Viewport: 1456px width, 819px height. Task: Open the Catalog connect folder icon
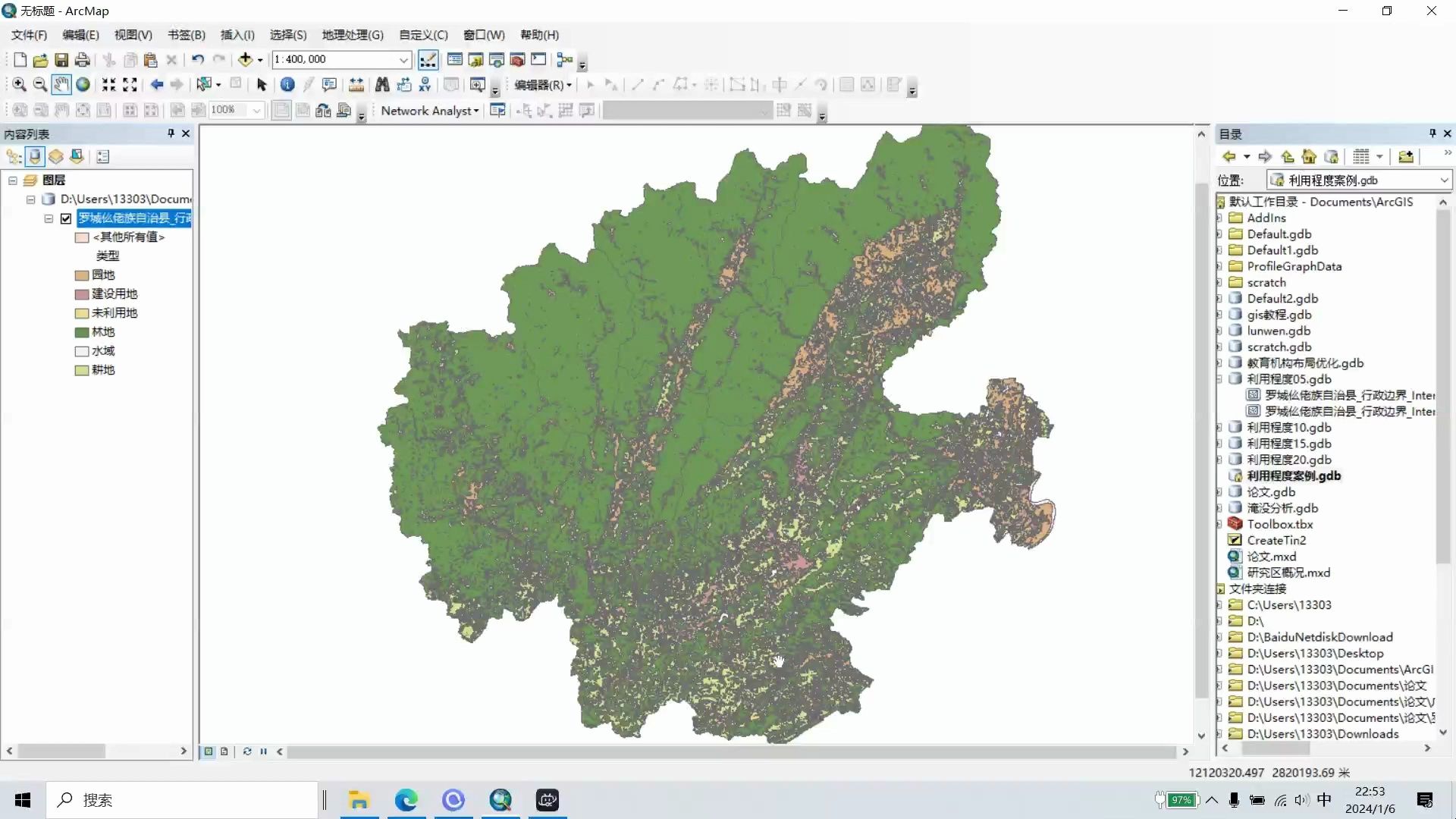(x=1405, y=156)
